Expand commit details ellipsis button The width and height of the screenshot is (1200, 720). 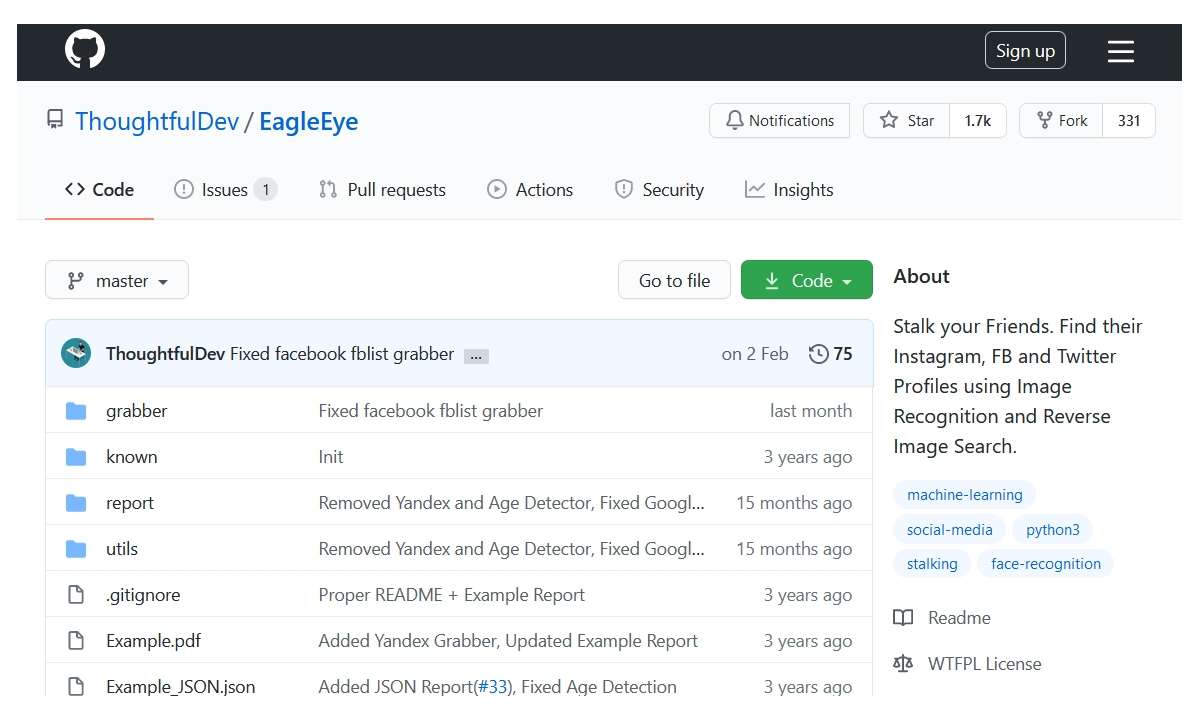coord(476,356)
